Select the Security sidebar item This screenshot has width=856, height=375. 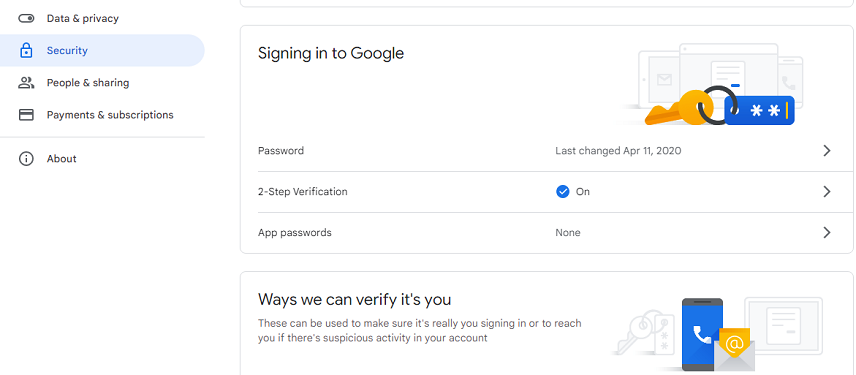click(102, 51)
